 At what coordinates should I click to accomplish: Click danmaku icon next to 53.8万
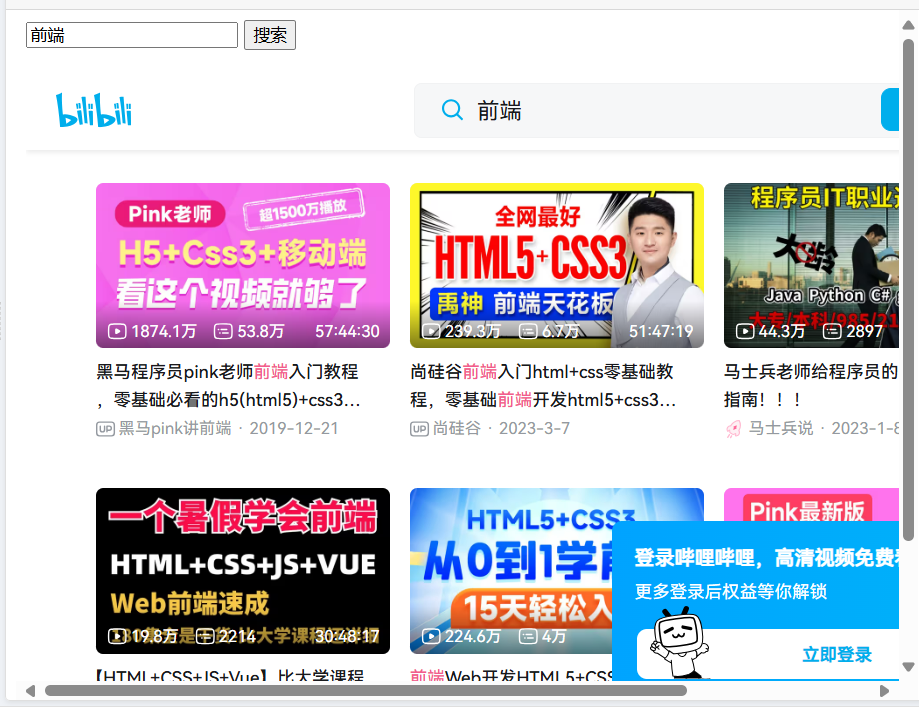pos(223,331)
